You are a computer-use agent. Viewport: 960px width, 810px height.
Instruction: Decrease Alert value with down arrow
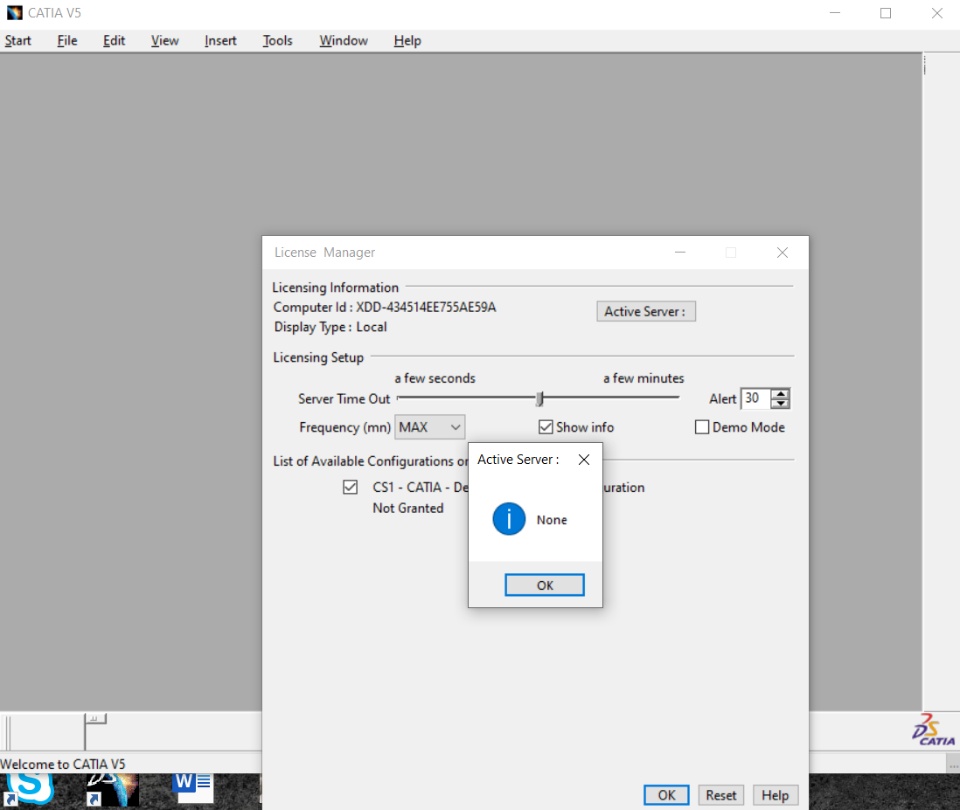pyautogui.click(x=780, y=403)
